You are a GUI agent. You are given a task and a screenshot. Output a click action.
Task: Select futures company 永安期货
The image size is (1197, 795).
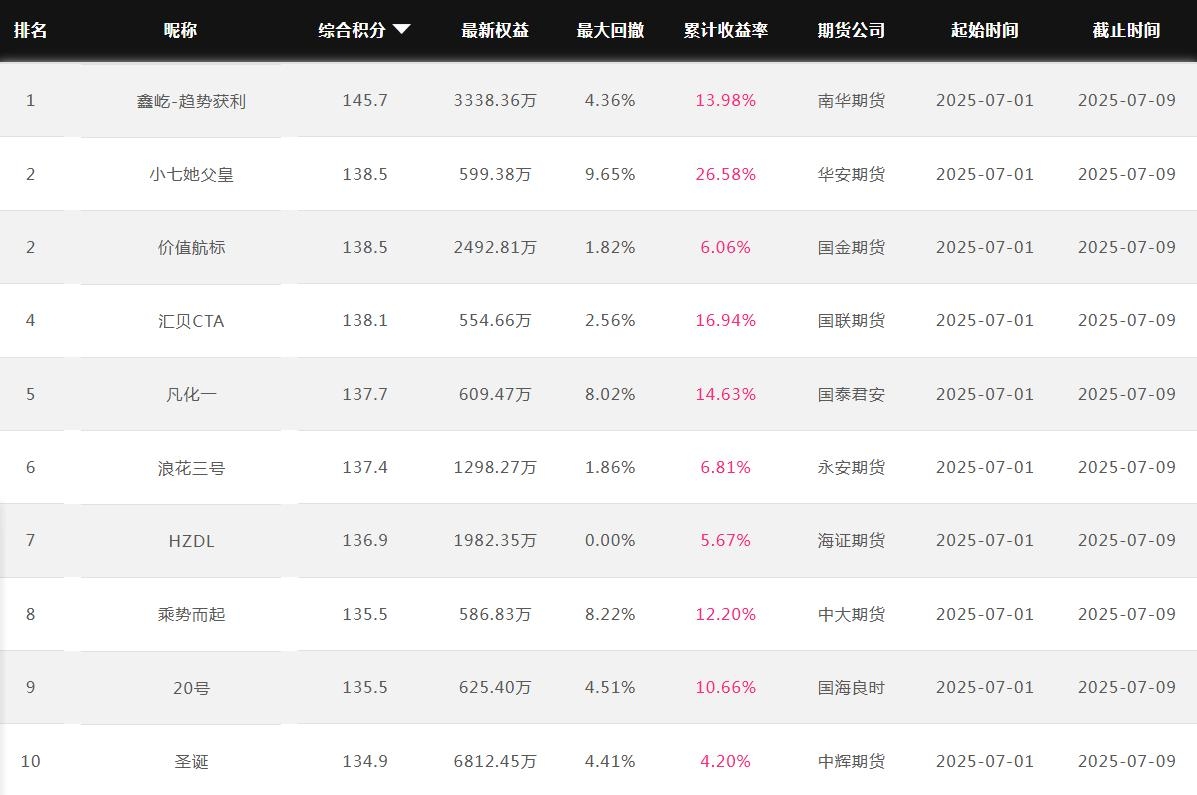tap(851, 467)
